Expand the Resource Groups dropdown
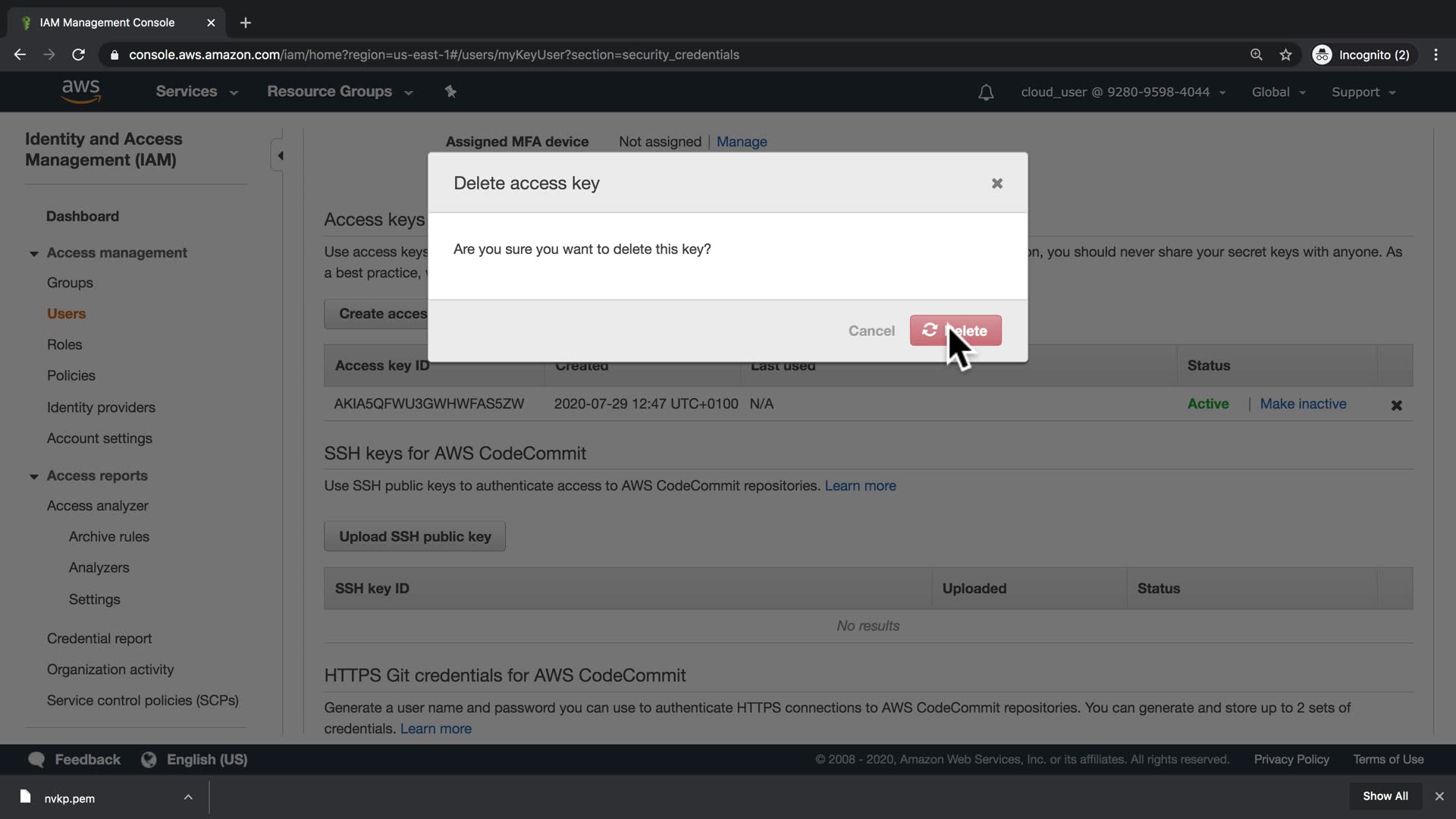Viewport: 1456px width, 819px height. (339, 92)
